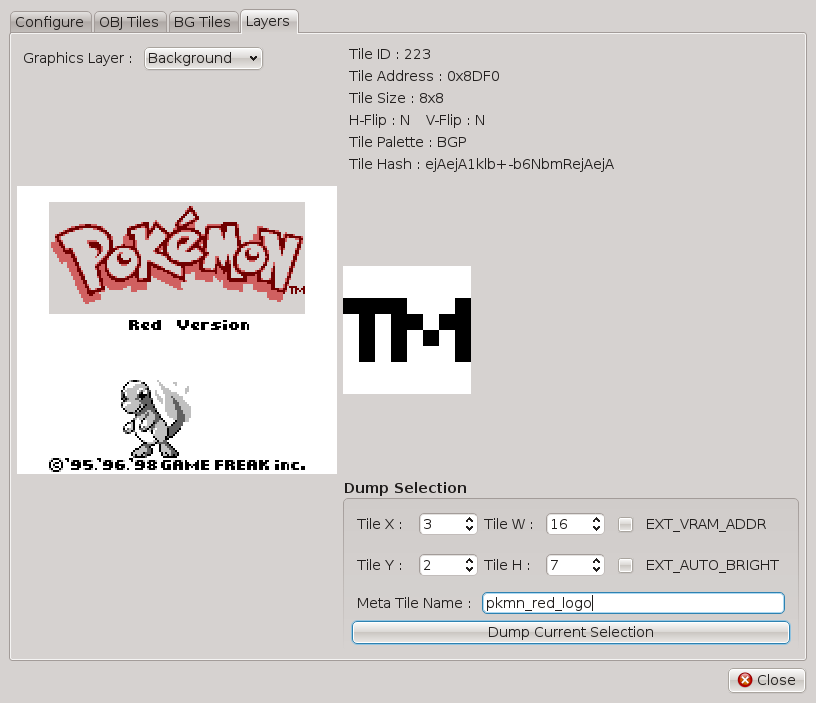Focus the Meta Tile Name field
This screenshot has height=703, width=816.
(633, 603)
